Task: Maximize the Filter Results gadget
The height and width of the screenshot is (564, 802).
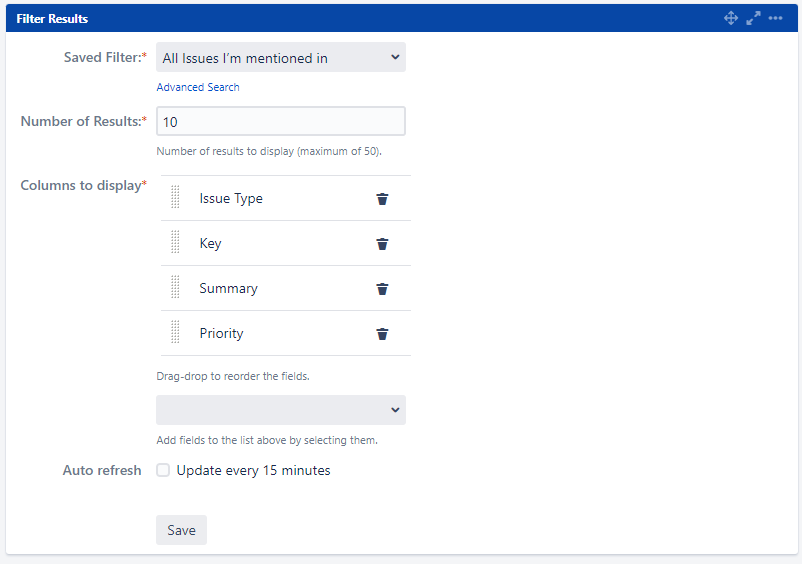Action: (753, 18)
